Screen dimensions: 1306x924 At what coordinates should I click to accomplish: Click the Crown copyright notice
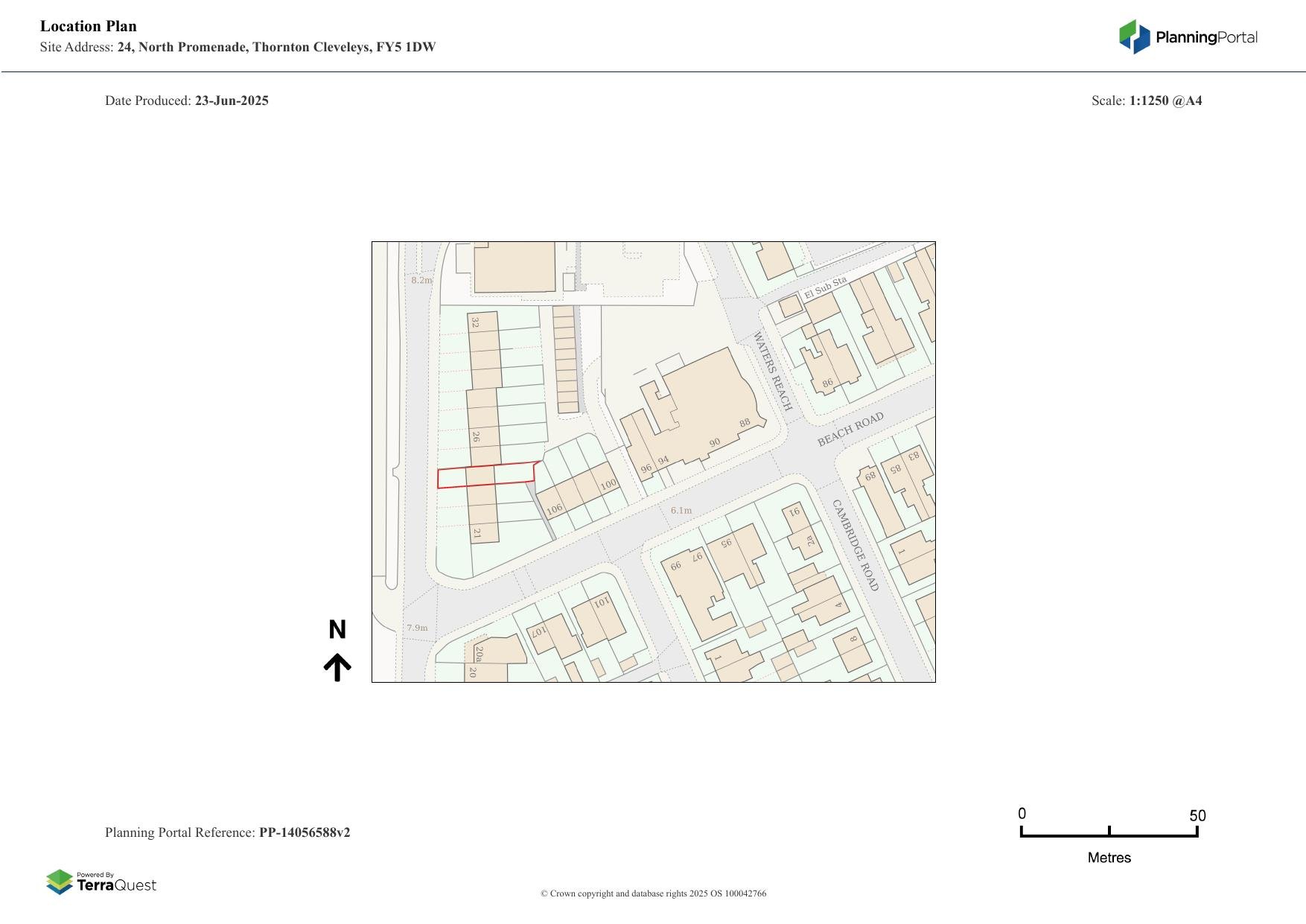pyautogui.click(x=653, y=893)
